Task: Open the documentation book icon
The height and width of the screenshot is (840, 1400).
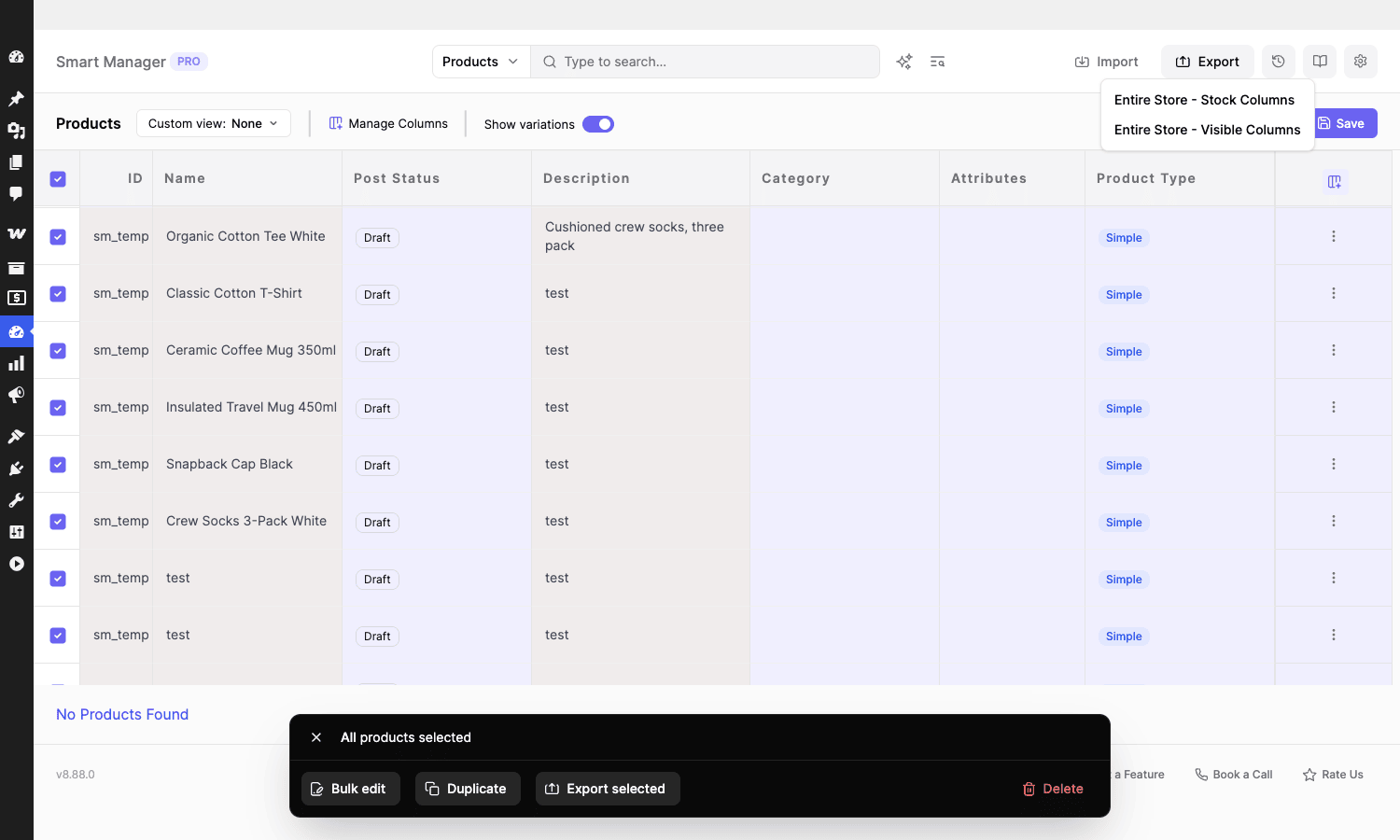Action: (x=1320, y=62)
